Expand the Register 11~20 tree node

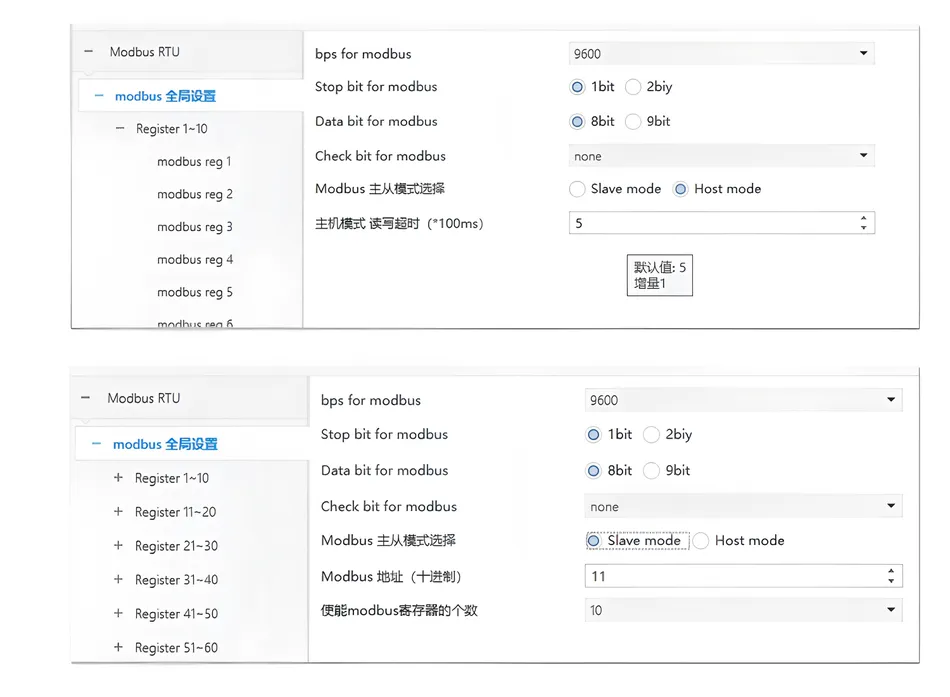[x=118, y=512]
